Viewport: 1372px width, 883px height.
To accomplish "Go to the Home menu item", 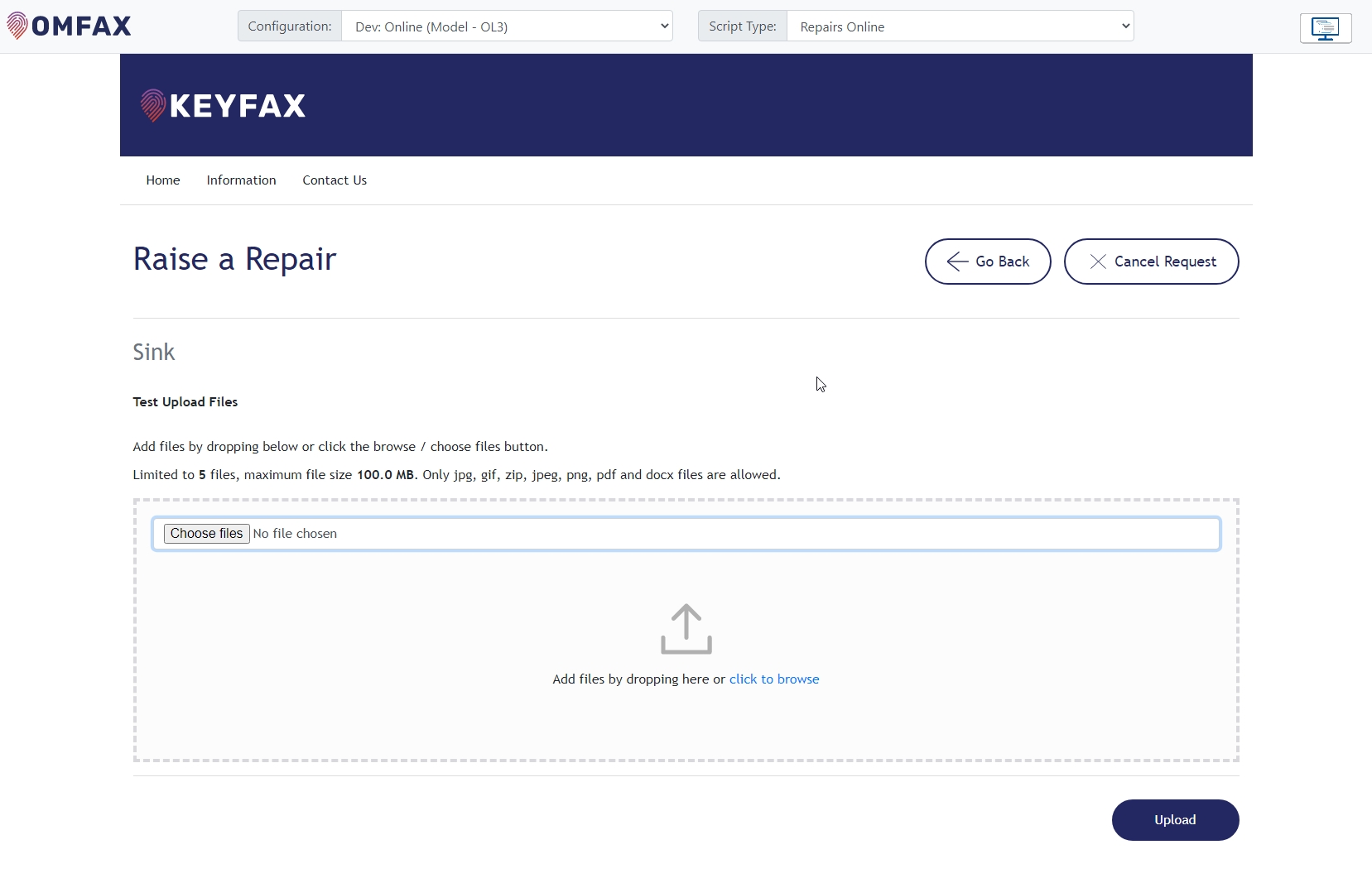I will pos(163,180).
